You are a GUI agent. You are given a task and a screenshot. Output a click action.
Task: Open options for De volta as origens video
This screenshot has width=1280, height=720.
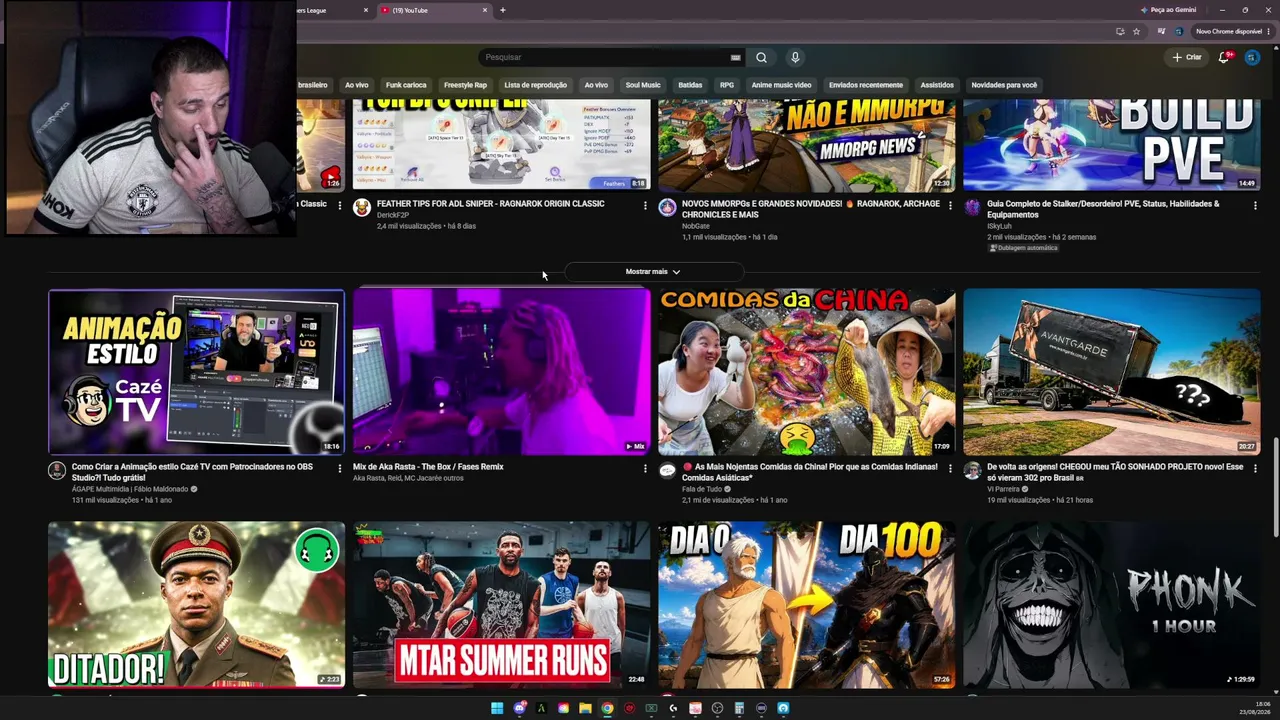point(1255,468)
